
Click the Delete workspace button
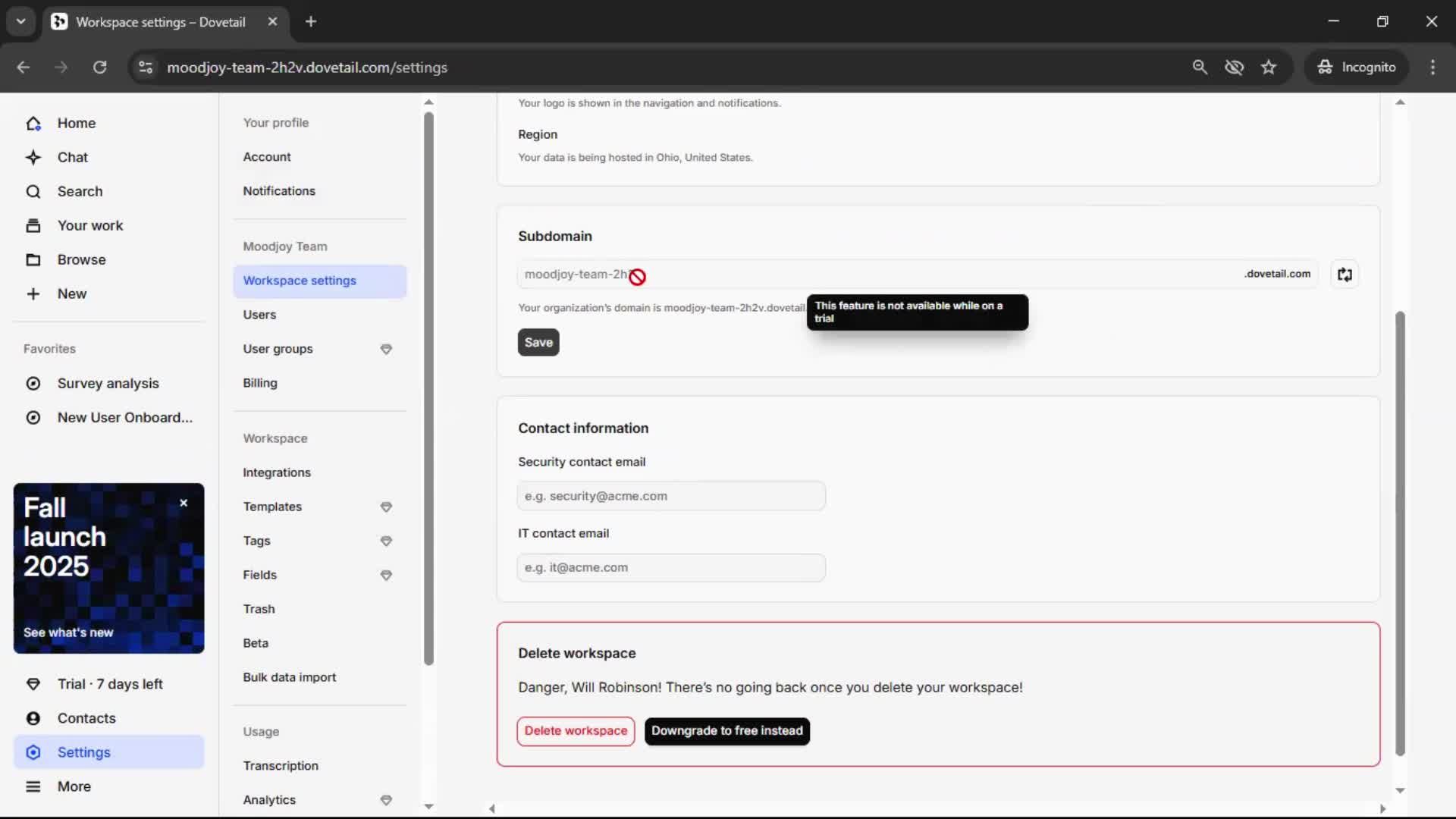576,731
